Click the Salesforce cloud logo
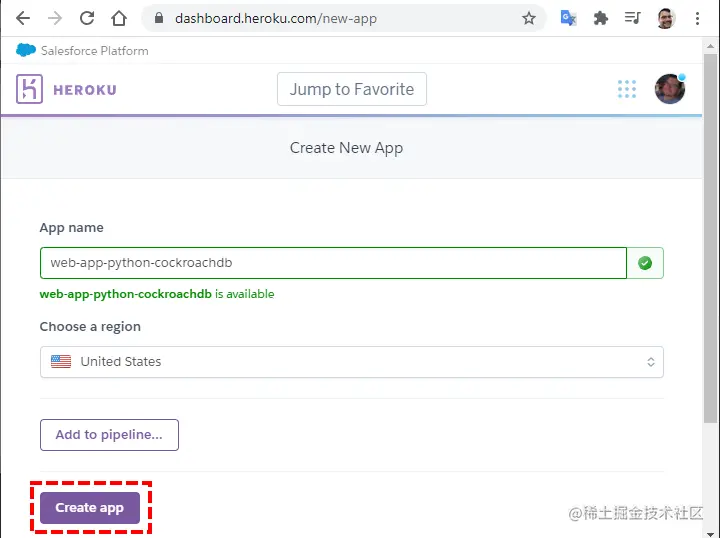The height and width of the screenshot is (538, 720). coord(26,50)
